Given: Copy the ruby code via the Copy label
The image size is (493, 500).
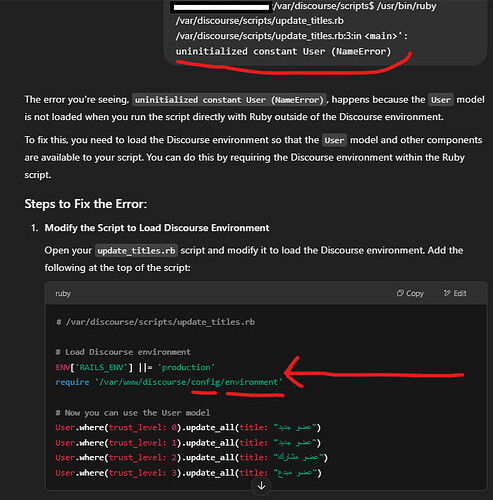Looking at the screenshot, I should [x=415, y=293].
